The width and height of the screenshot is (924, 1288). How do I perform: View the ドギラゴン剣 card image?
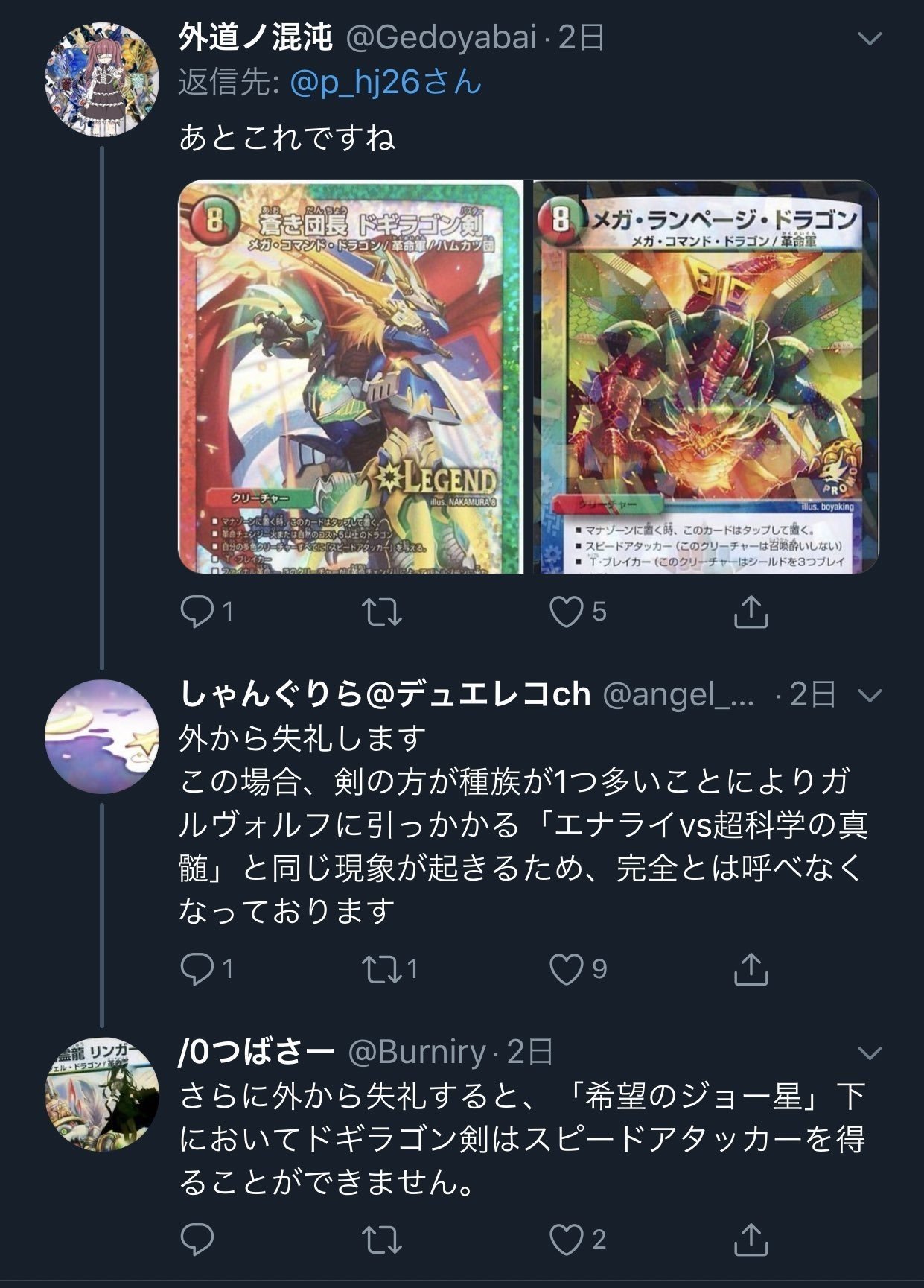tap(351, 377)
